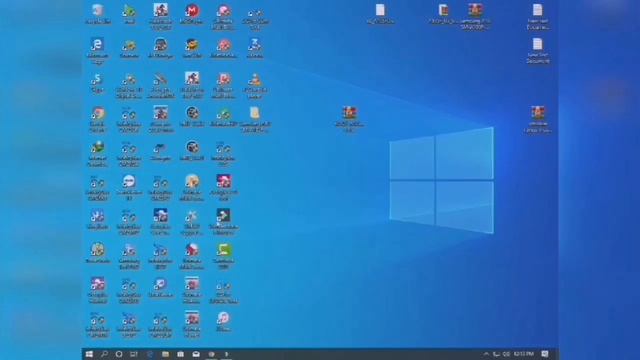Click the Cortana circle on taskbar
The image size is (640, 360).
119,354
